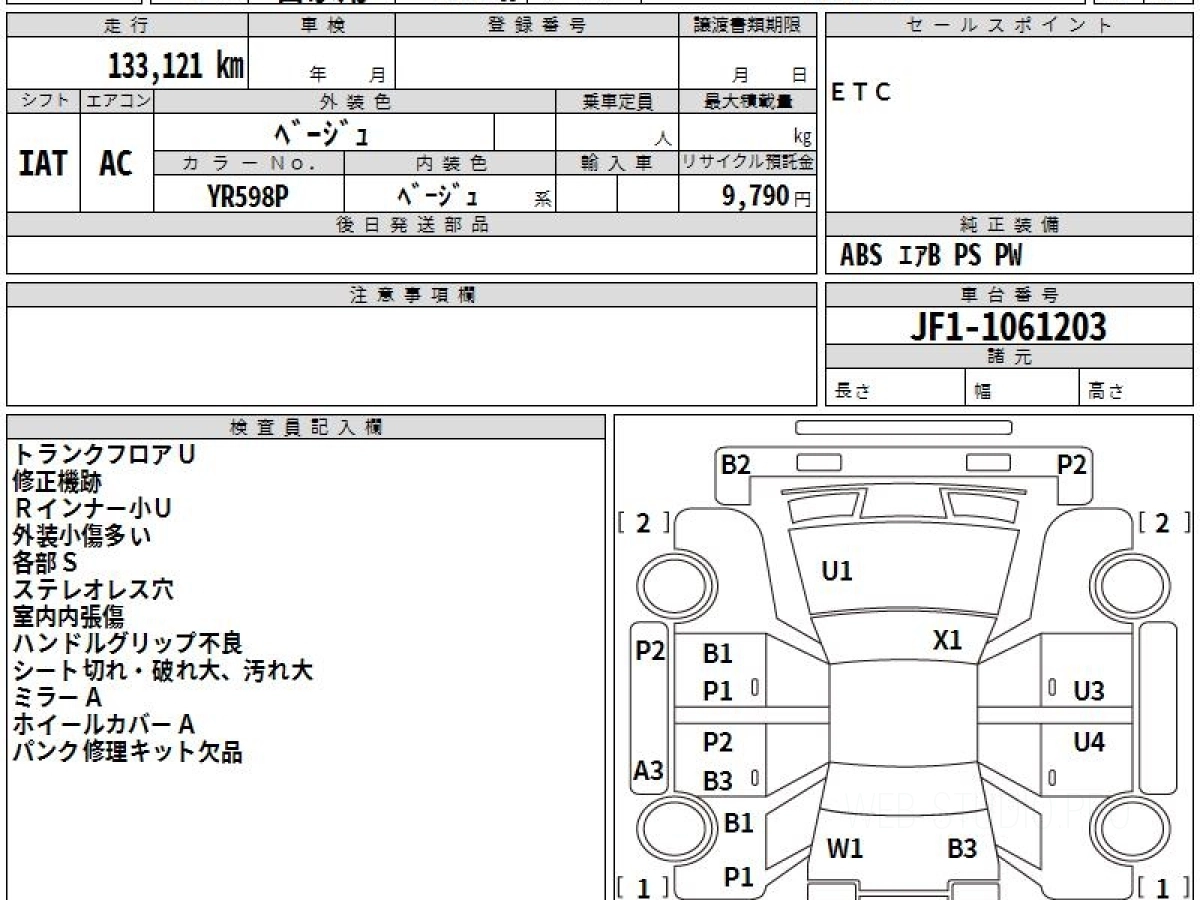Select the W1 mark on the diagram
The image size is (1200, 900).
click(x=845, y=849)
